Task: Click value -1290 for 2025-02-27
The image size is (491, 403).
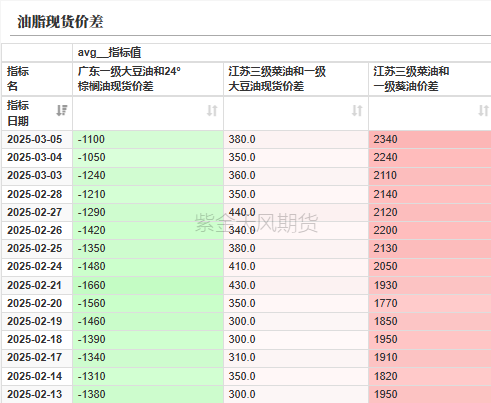Action: 91,212
